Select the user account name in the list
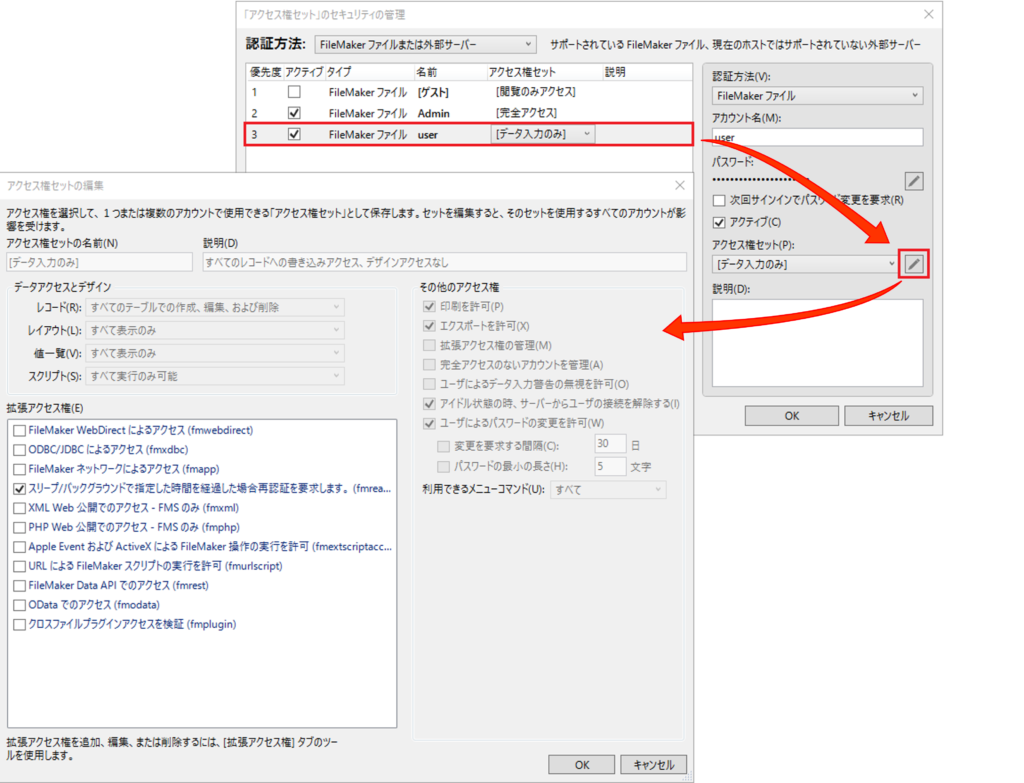The width and height of the screenshot is (1024, 783). [428, 135]
